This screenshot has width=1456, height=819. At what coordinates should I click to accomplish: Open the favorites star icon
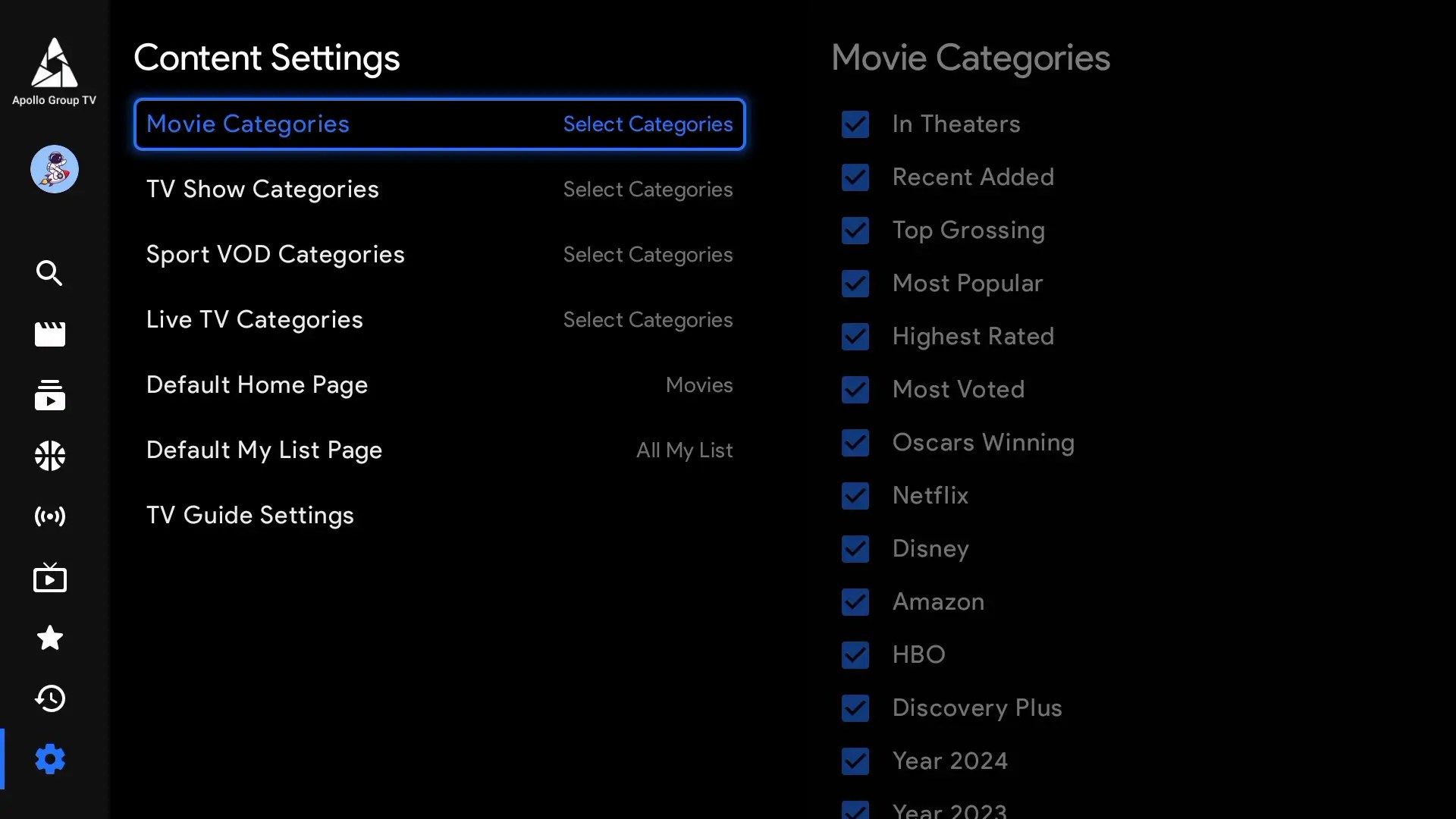(x=50, y=638)
